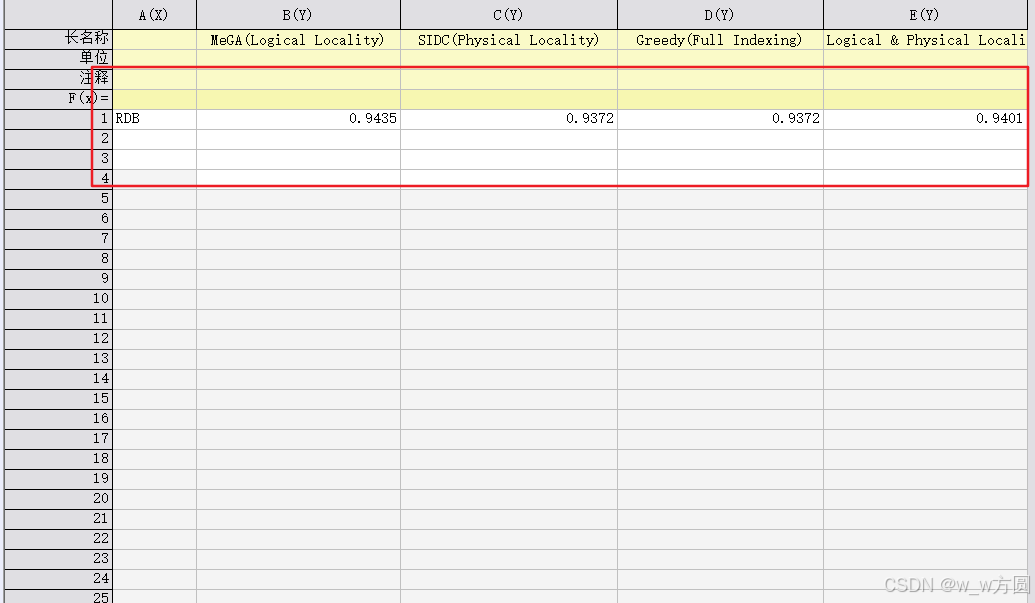This screenshot has height=603, width=1035.
Task: Select row header 19
Action: [x=58, y=478]
